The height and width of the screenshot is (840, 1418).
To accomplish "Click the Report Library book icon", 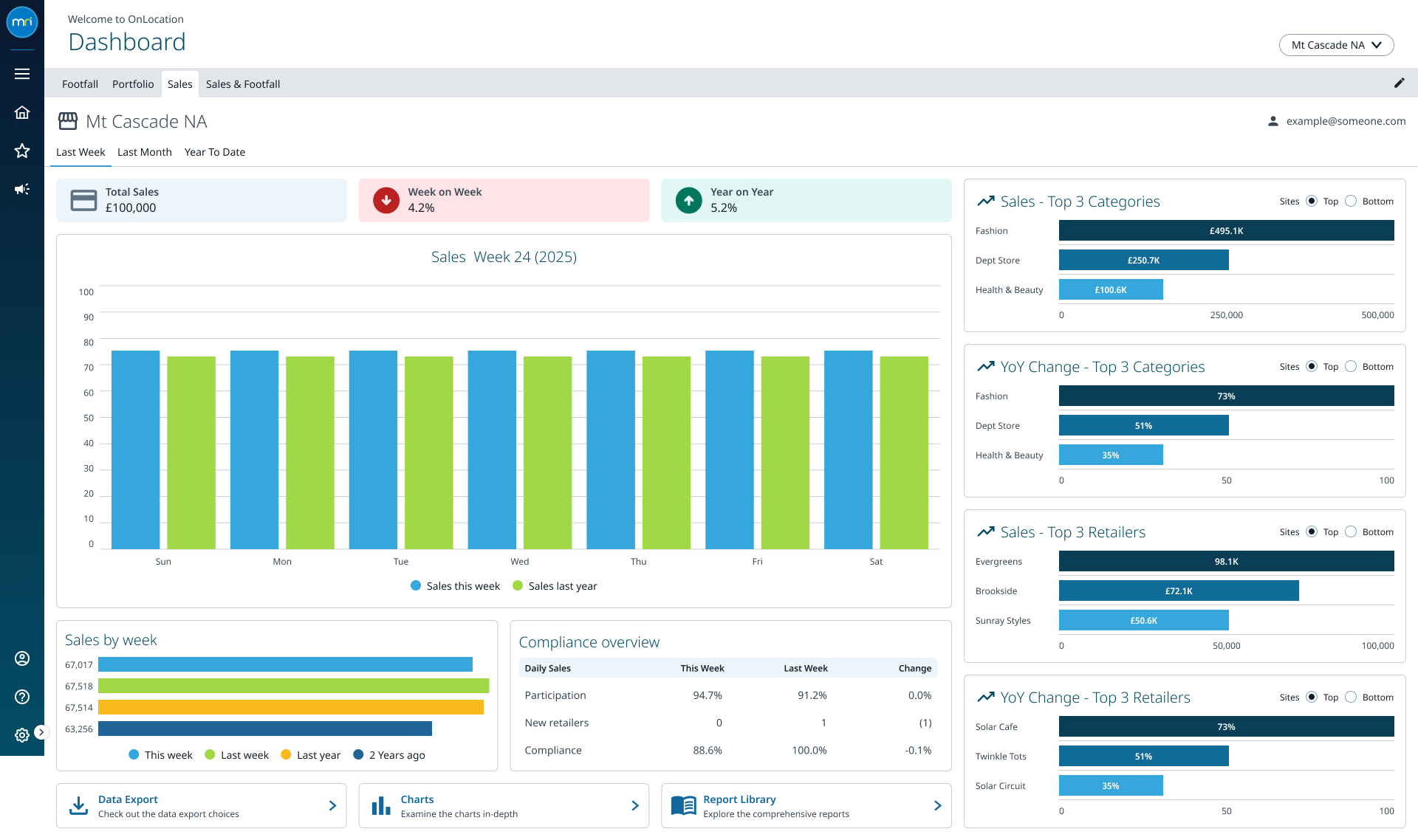I will (x=684, y=806).
